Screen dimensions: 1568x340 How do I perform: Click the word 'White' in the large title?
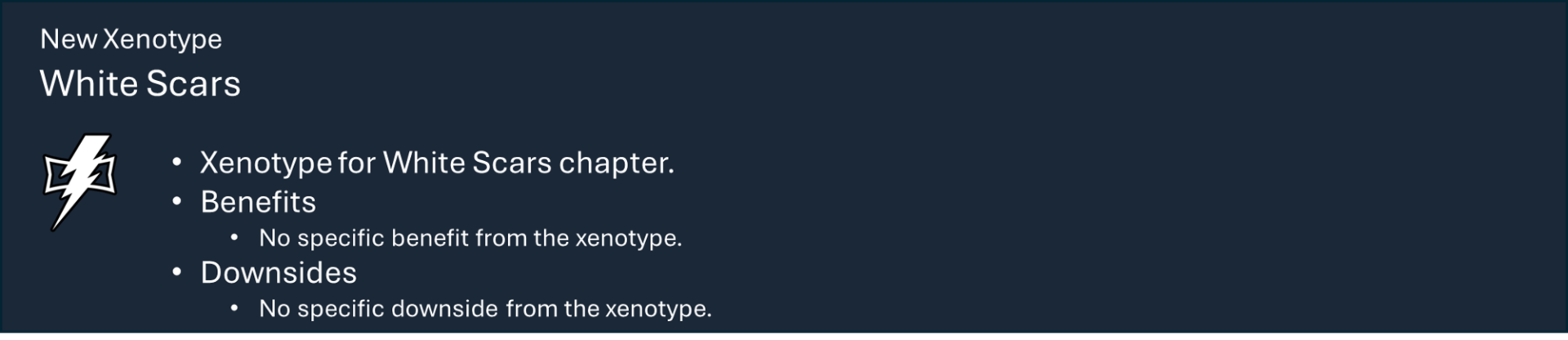click(x=89, y=83)
